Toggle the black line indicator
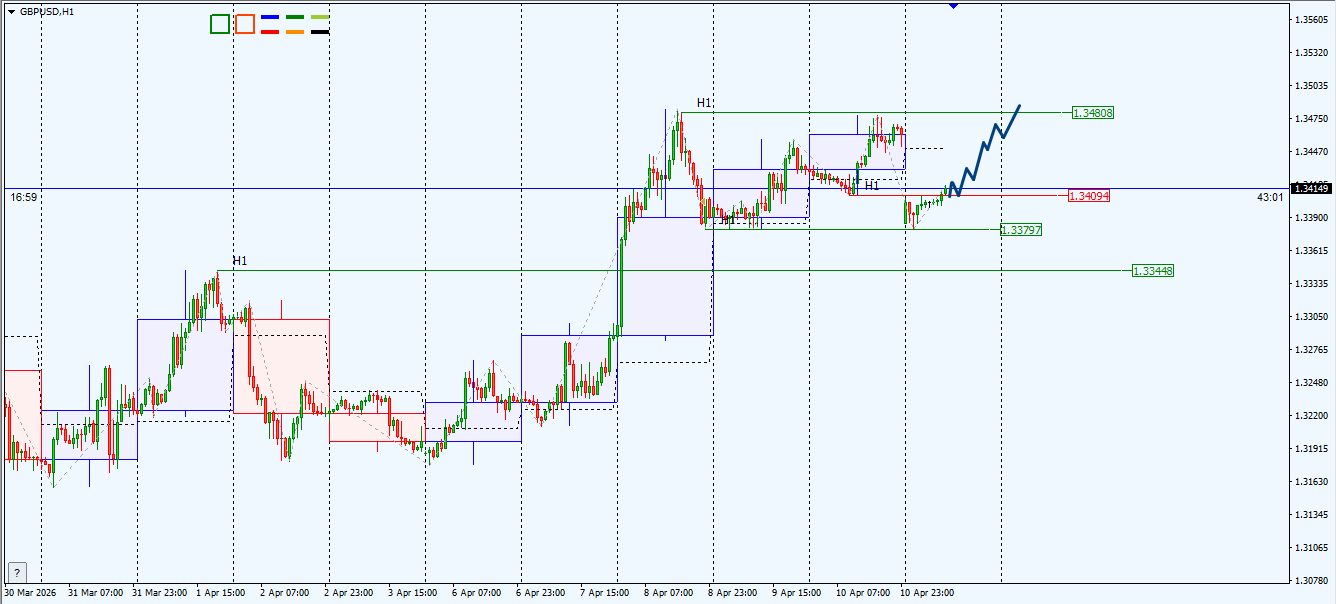Image resolution: width=1336 pixels, height=604 pixels. 320,32
